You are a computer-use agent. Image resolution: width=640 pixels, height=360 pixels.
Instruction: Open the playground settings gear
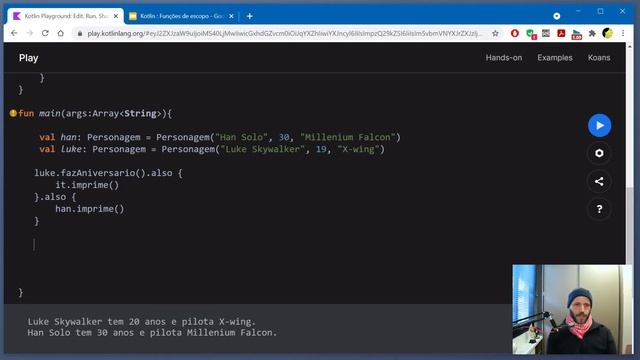pos(599,153)
